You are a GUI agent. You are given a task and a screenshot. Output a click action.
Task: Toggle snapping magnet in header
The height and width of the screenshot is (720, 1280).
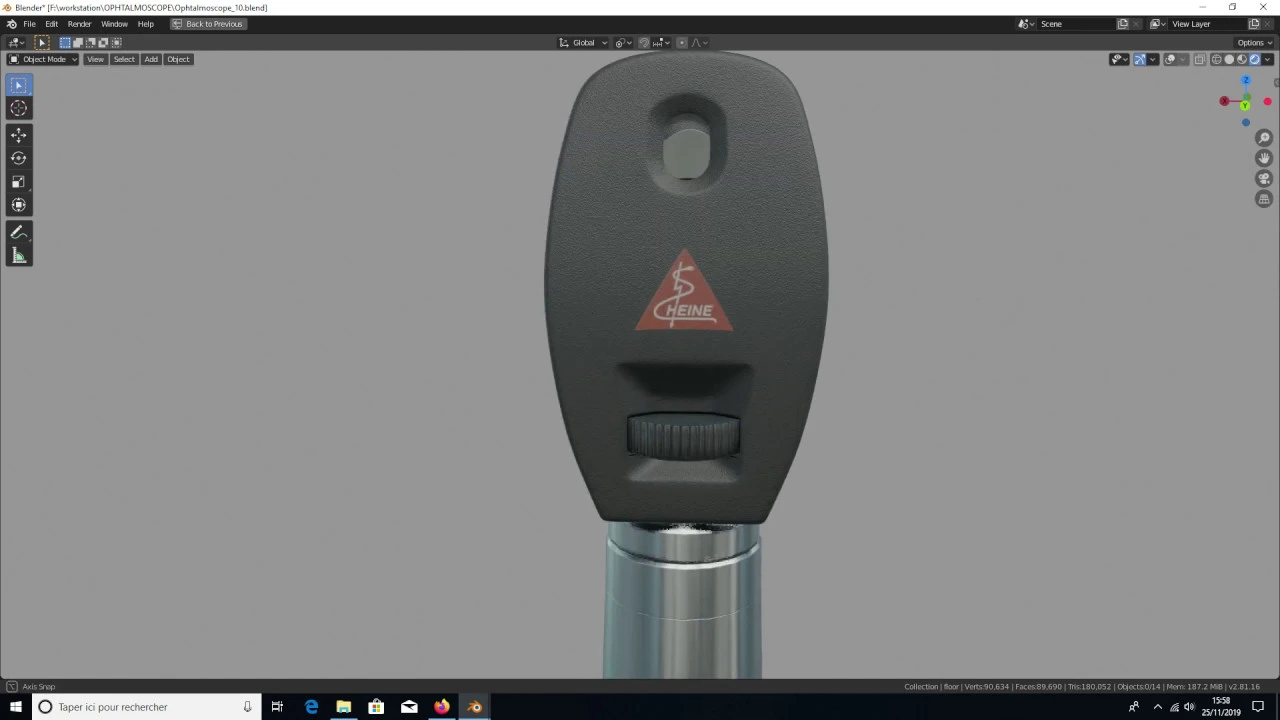(x=644, y=43)
